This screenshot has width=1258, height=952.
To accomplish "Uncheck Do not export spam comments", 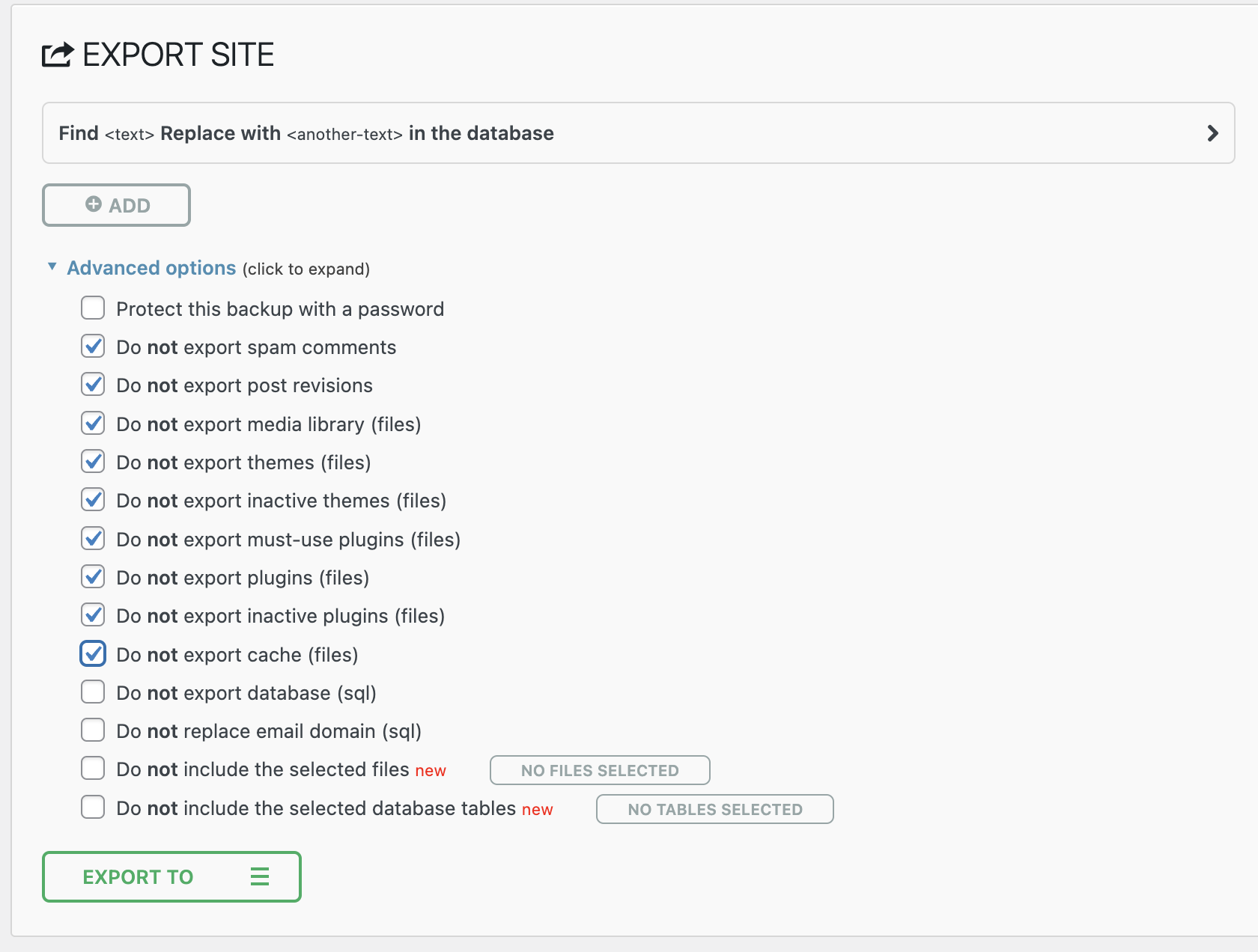I will (x=93, y=347).
